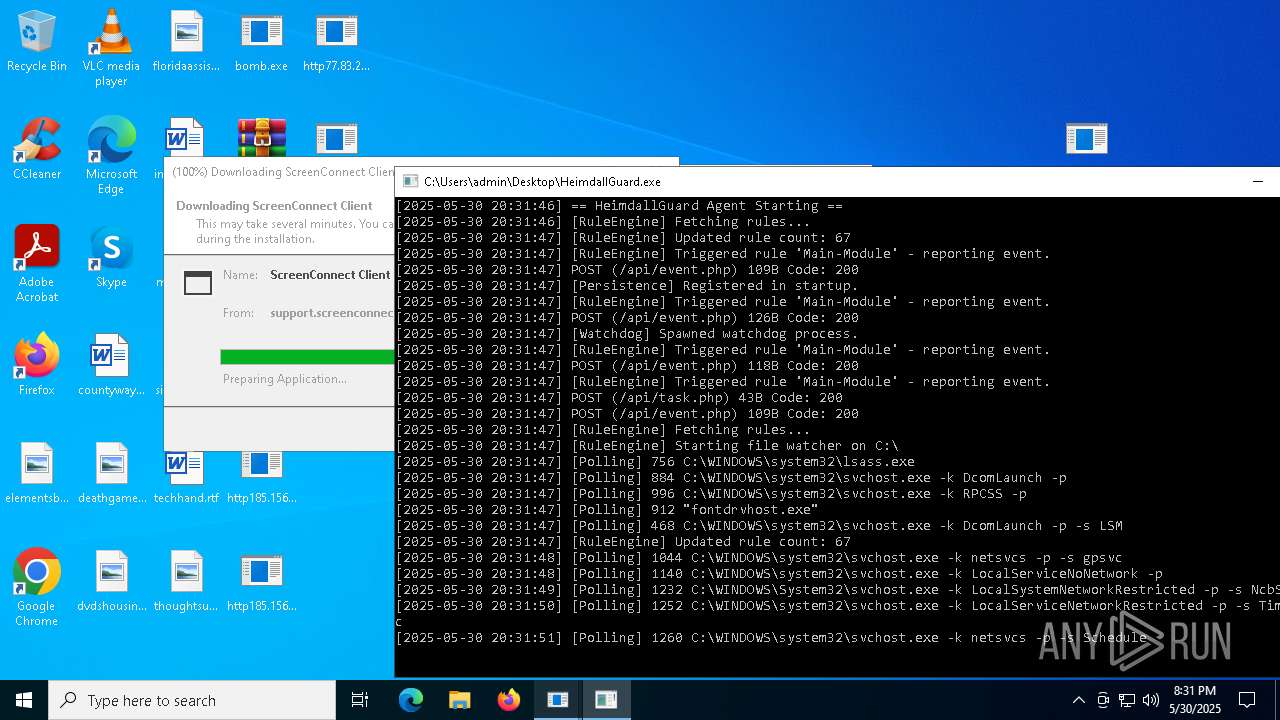Select the second http185.156 file icon

(261, 581)
